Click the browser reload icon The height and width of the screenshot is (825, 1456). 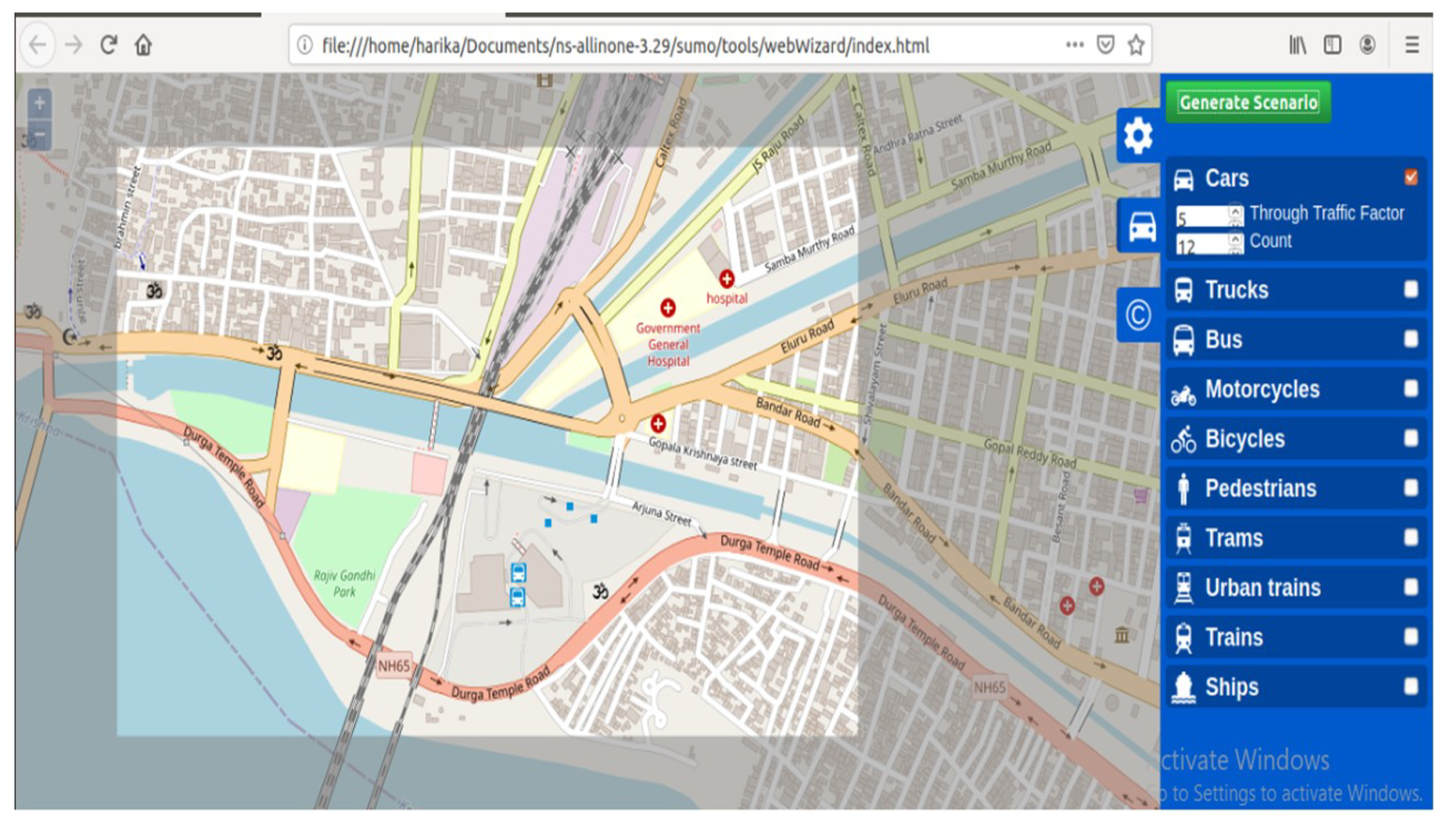point(108,45)
